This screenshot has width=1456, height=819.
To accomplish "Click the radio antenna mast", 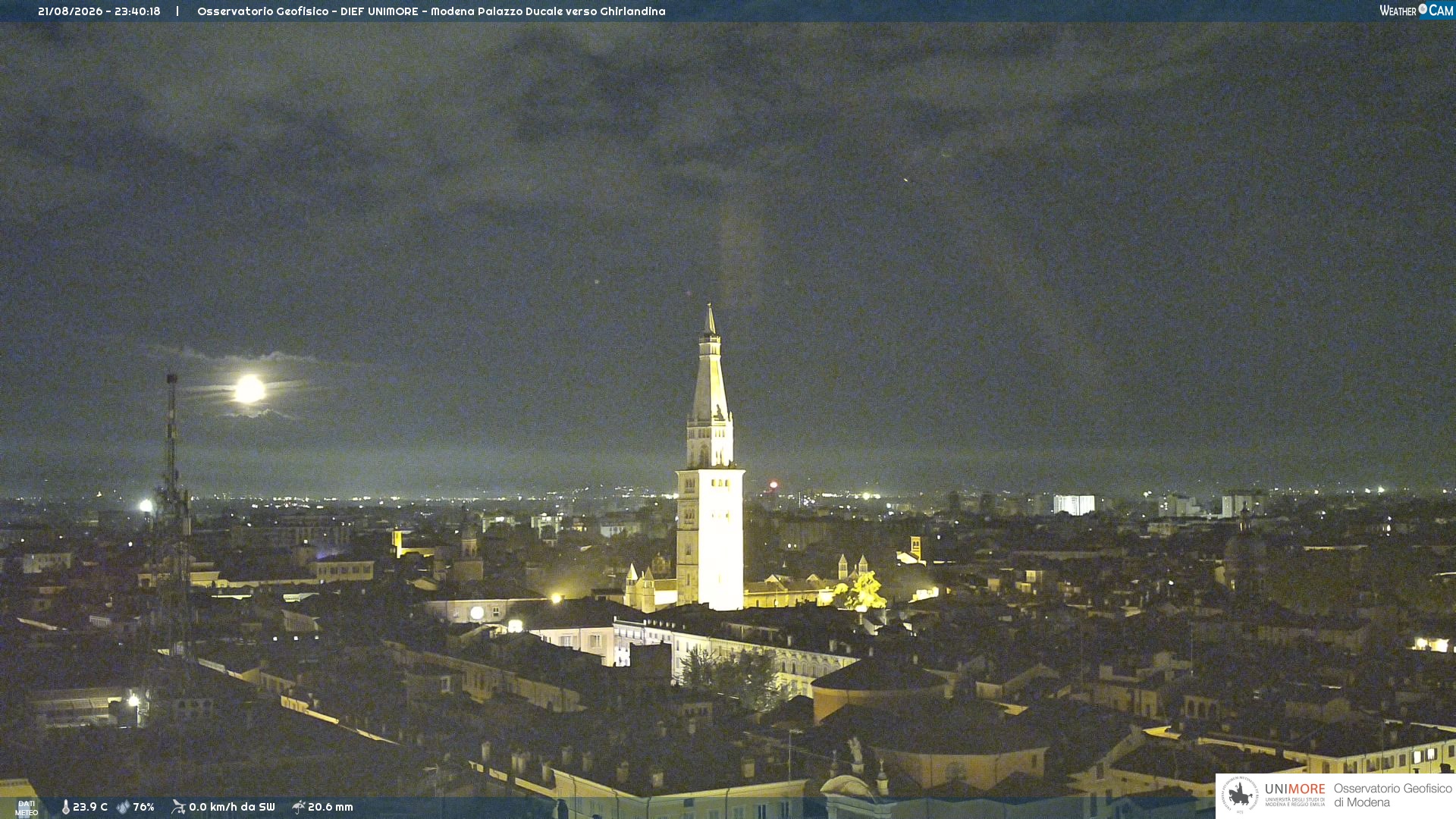I will point(172,516).
